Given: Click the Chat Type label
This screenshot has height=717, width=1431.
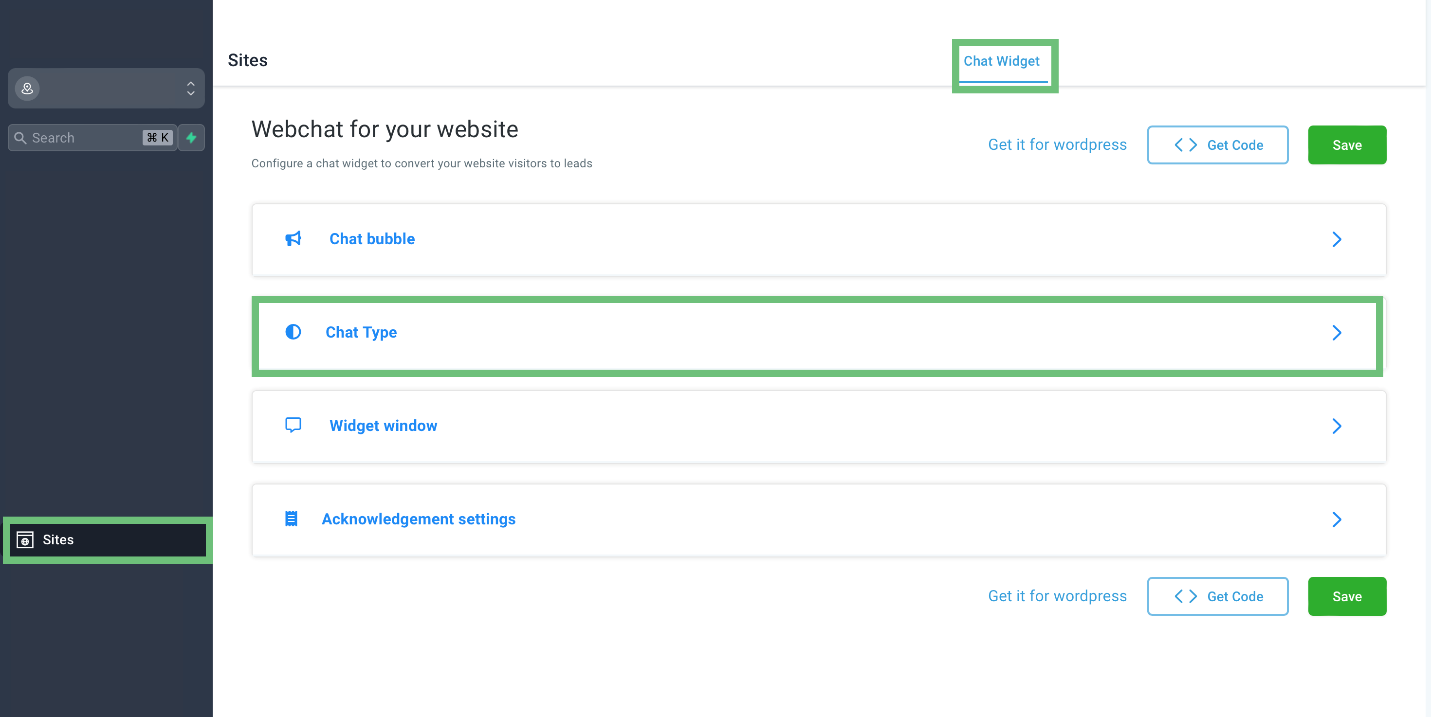Looking at the screenshot, I should point(361,333).
